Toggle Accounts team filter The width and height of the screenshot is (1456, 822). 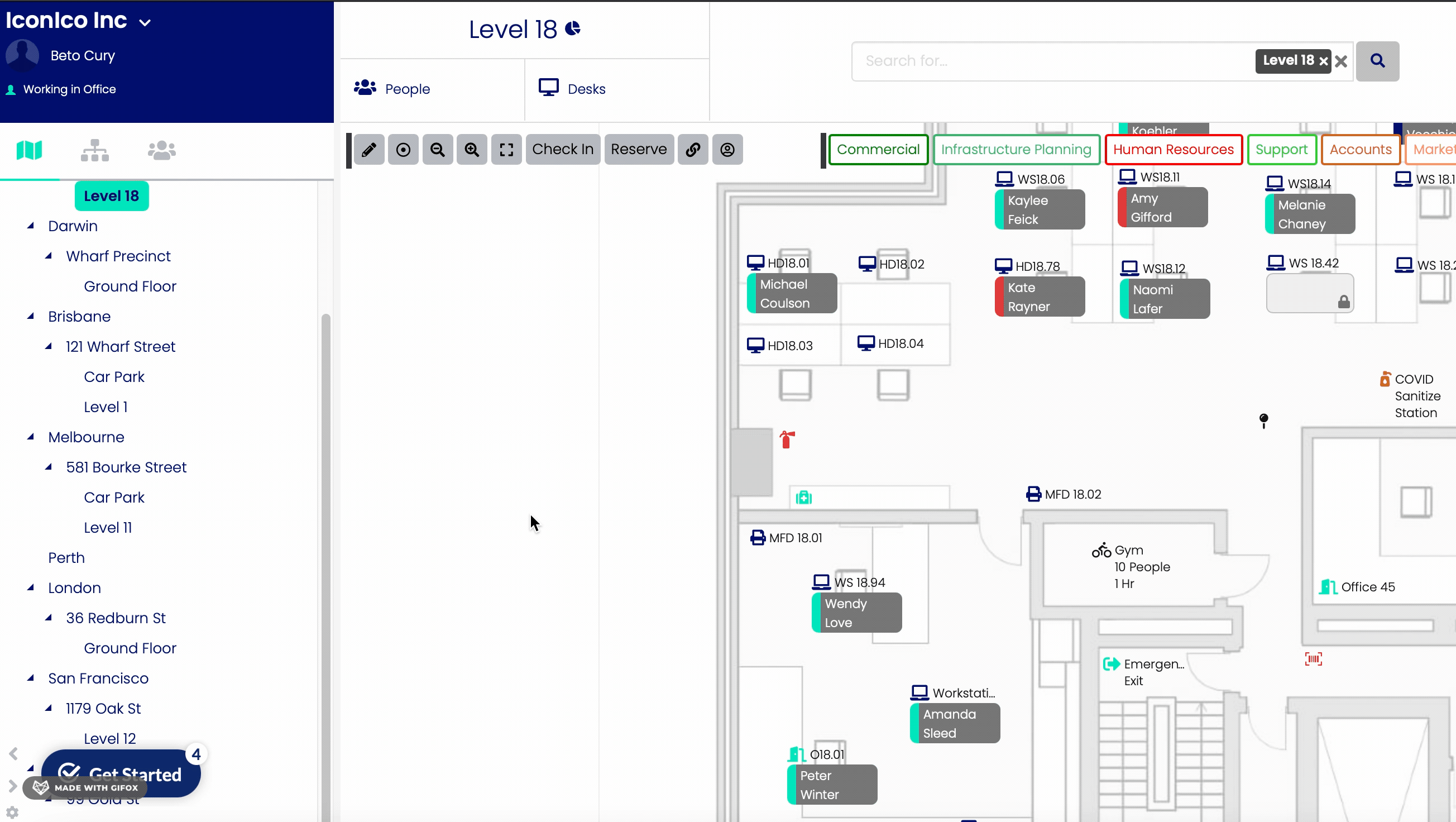(1361, 149)
